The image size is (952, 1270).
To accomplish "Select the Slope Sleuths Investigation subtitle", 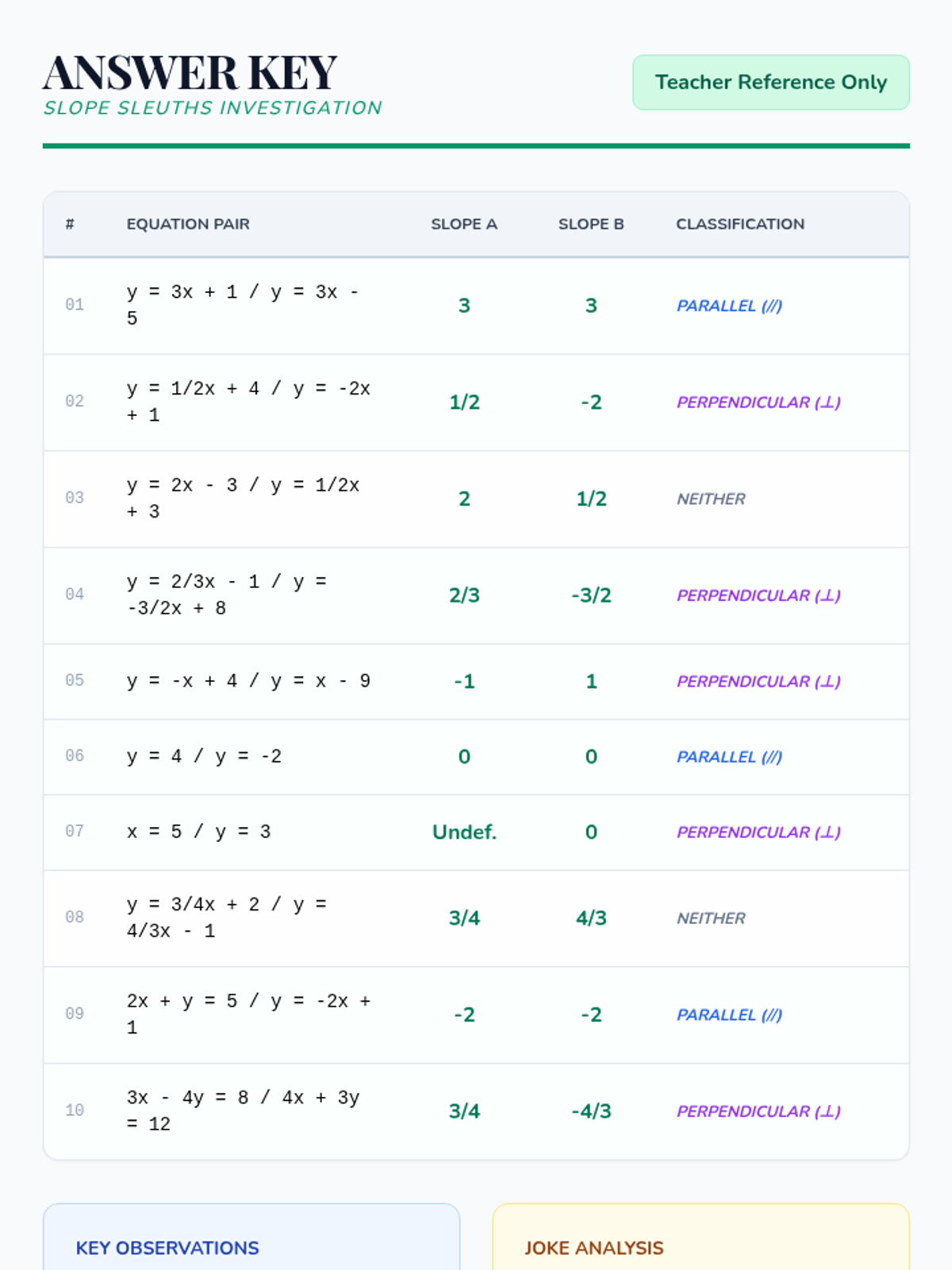I will pyautogui.click(x=213, y=108).
